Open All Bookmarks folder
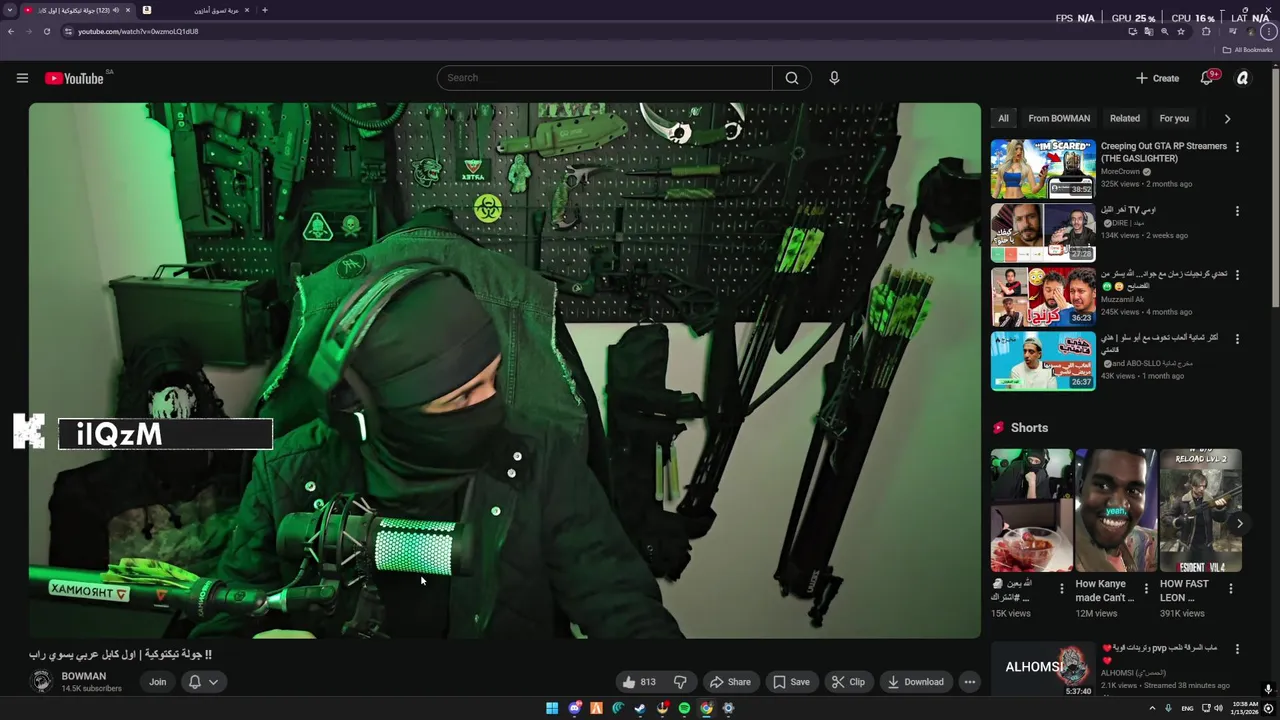The height and width of the screenshot is (720, 1280). click(1247, 50)
